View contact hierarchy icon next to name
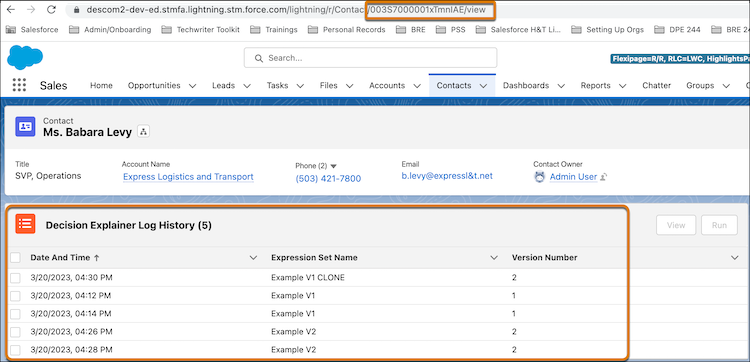Viewport: 750px width, 362px height. tap(143, 132)
